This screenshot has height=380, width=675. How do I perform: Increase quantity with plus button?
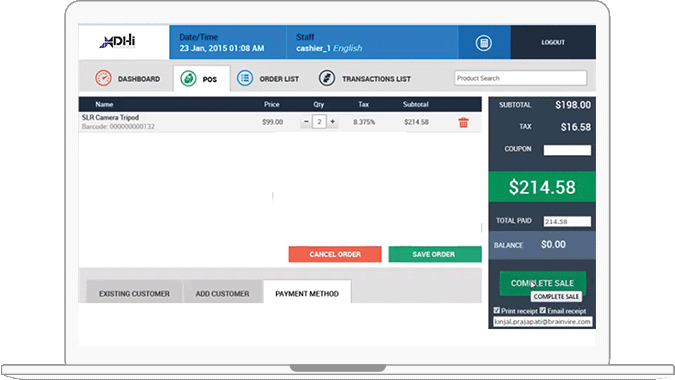click(332, 122)
